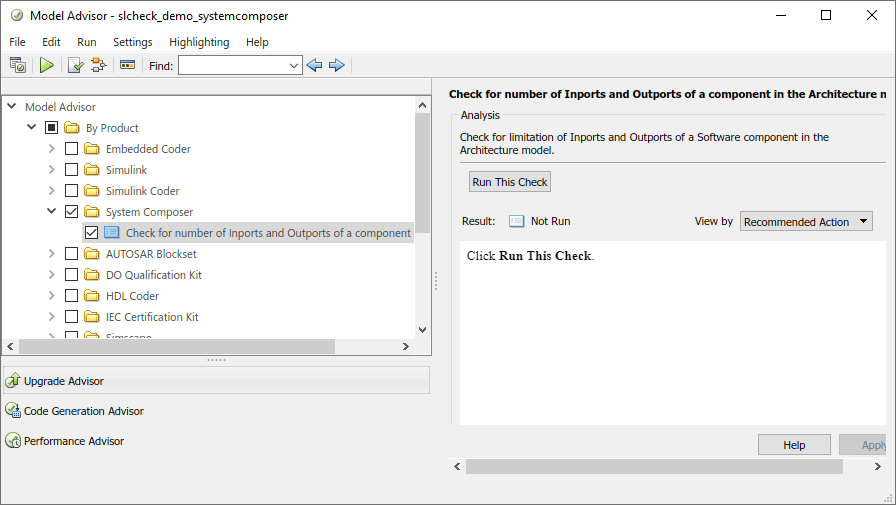Viewport: 896px width, 505px height.
Task: Click the right pane horizontal scrollbar thumb
Action: pos(654,467)
